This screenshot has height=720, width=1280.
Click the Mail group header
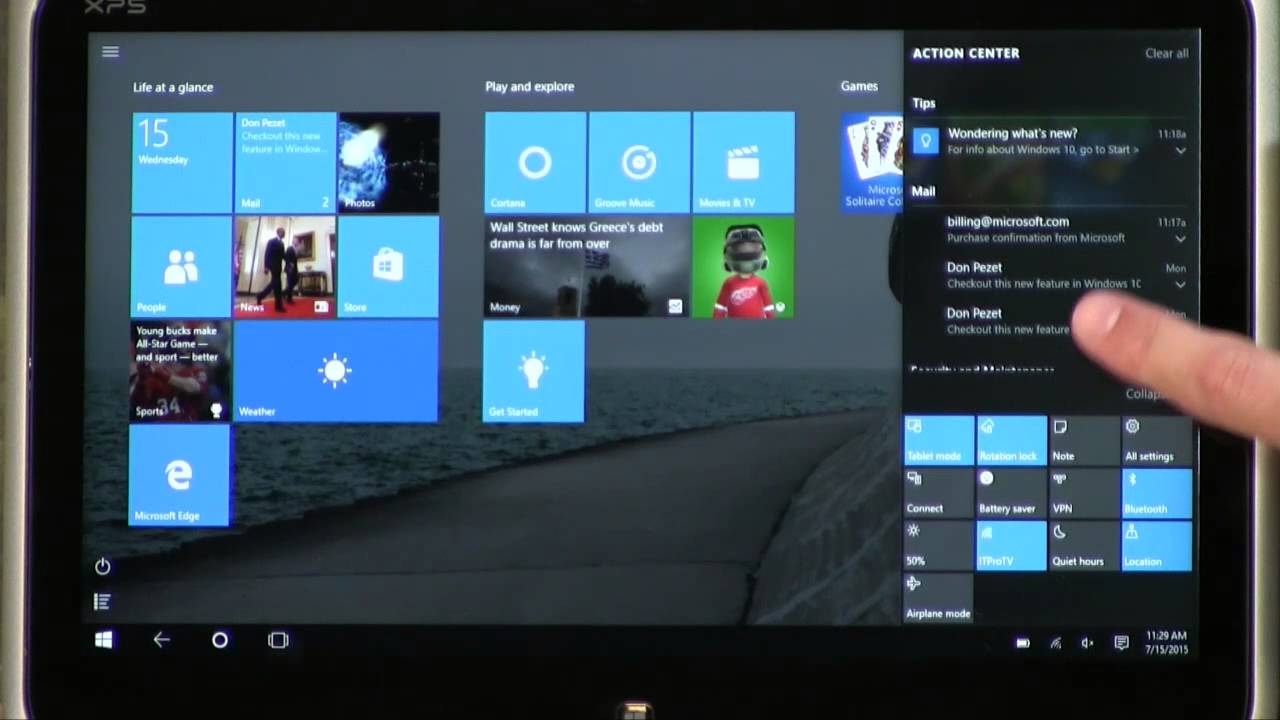pyautogui.click(x=923, y=191)
